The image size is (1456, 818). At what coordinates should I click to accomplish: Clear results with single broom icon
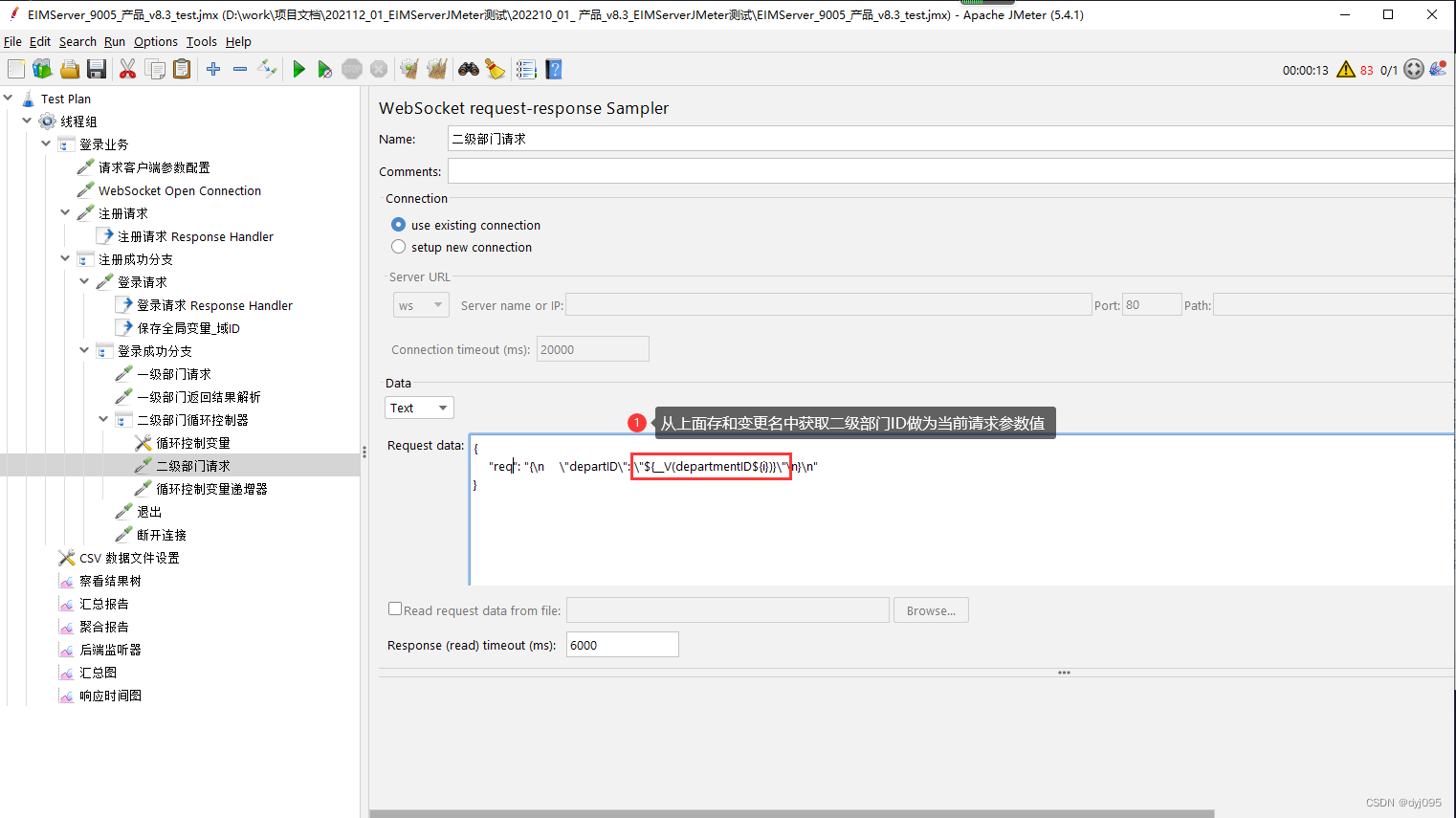click(409, 69)
